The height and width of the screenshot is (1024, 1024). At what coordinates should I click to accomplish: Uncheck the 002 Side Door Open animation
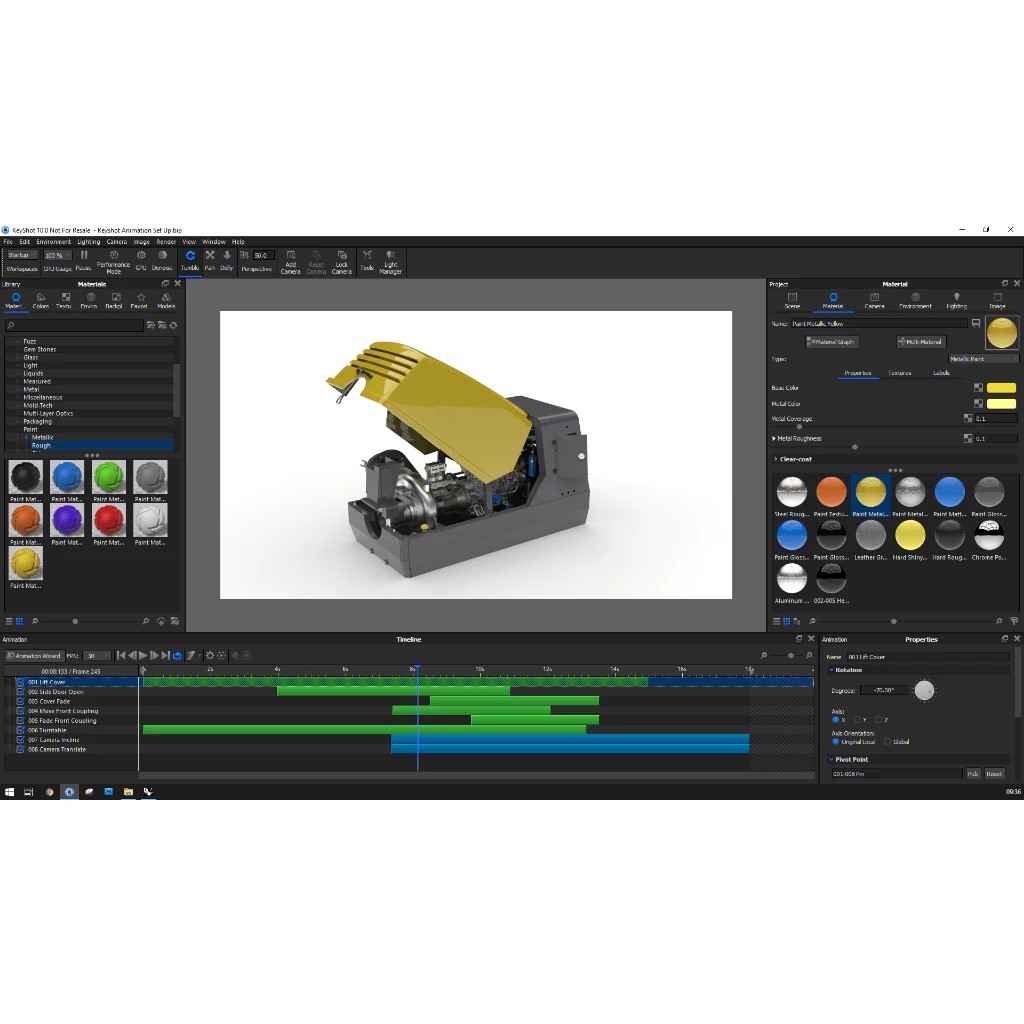[x=20, y=692]
